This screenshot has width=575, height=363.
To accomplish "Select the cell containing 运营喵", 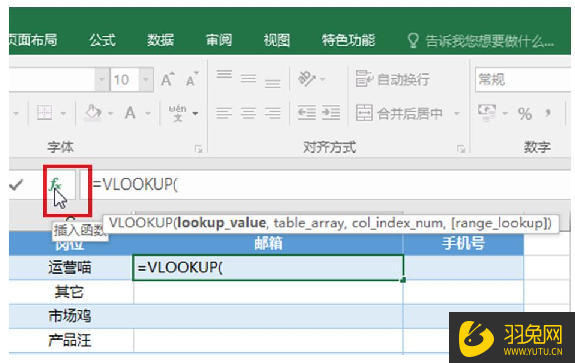I will [x=71, y=267].
